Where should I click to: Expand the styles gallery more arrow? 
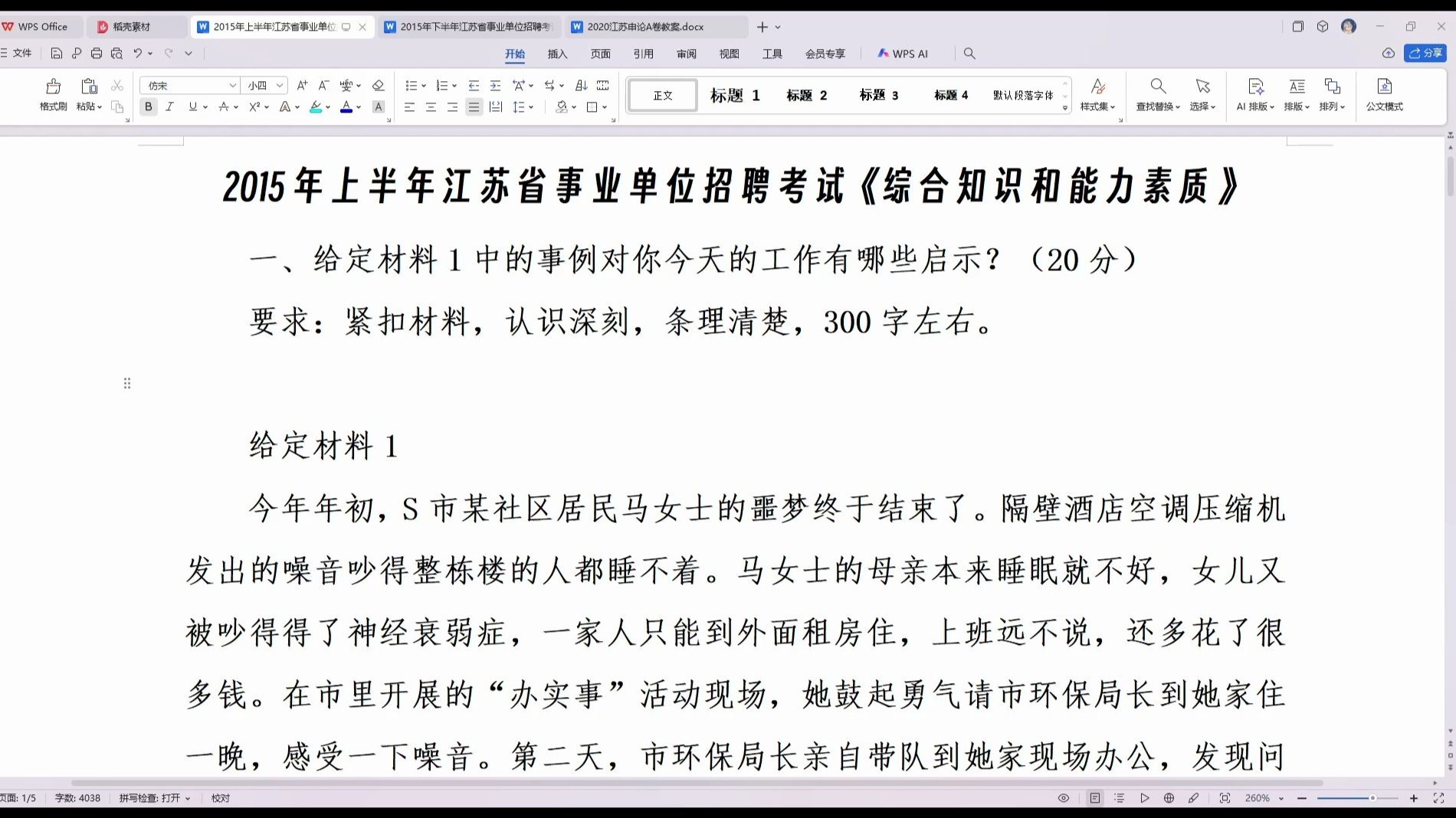pos(1065,108)
